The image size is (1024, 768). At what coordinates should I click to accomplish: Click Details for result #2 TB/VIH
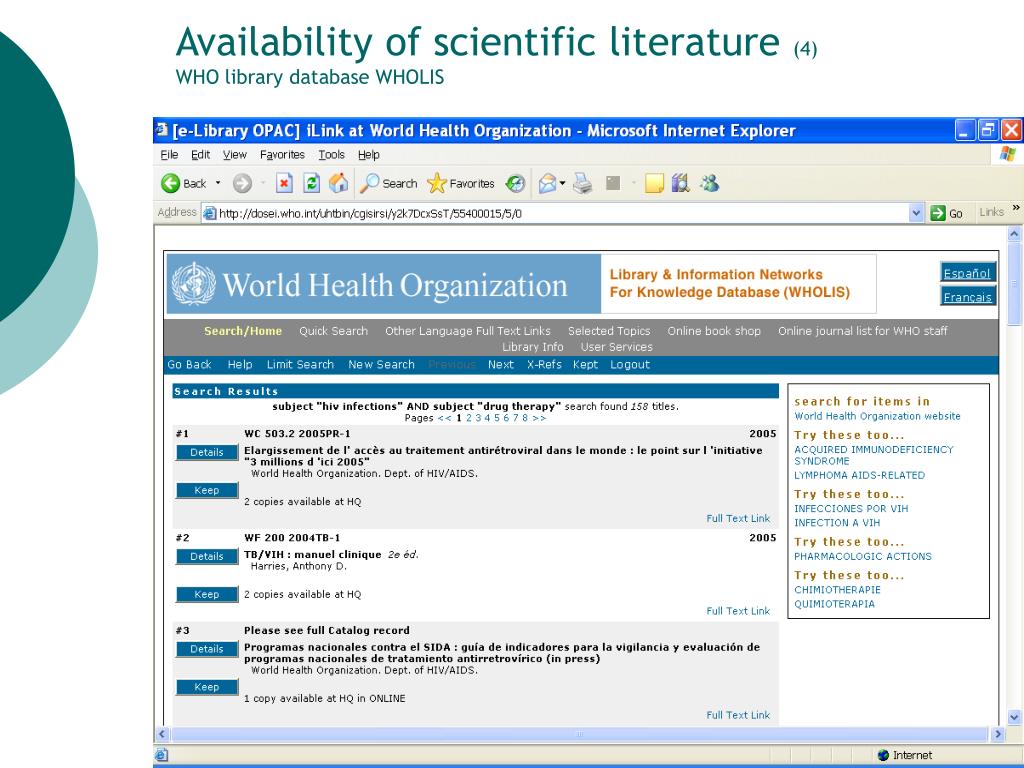207,556
